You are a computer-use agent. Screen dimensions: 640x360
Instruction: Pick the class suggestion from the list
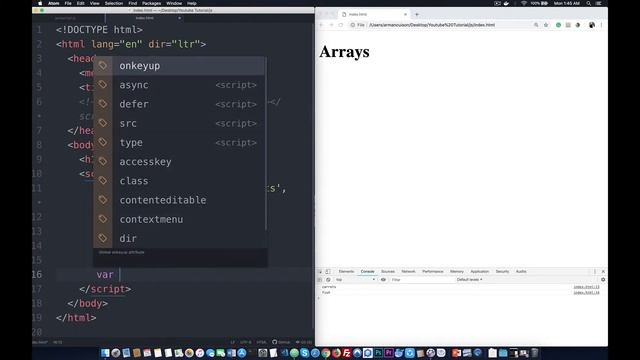click(179, 181)
